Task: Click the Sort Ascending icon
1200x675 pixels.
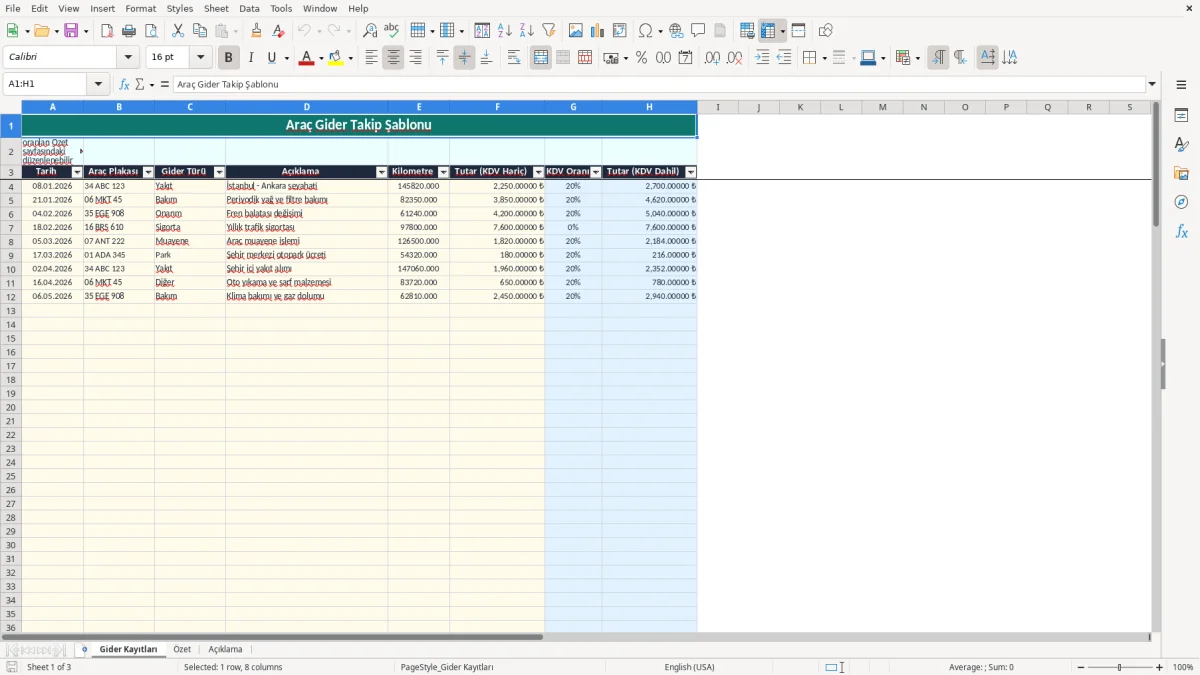Action: (x=505, y=31)
